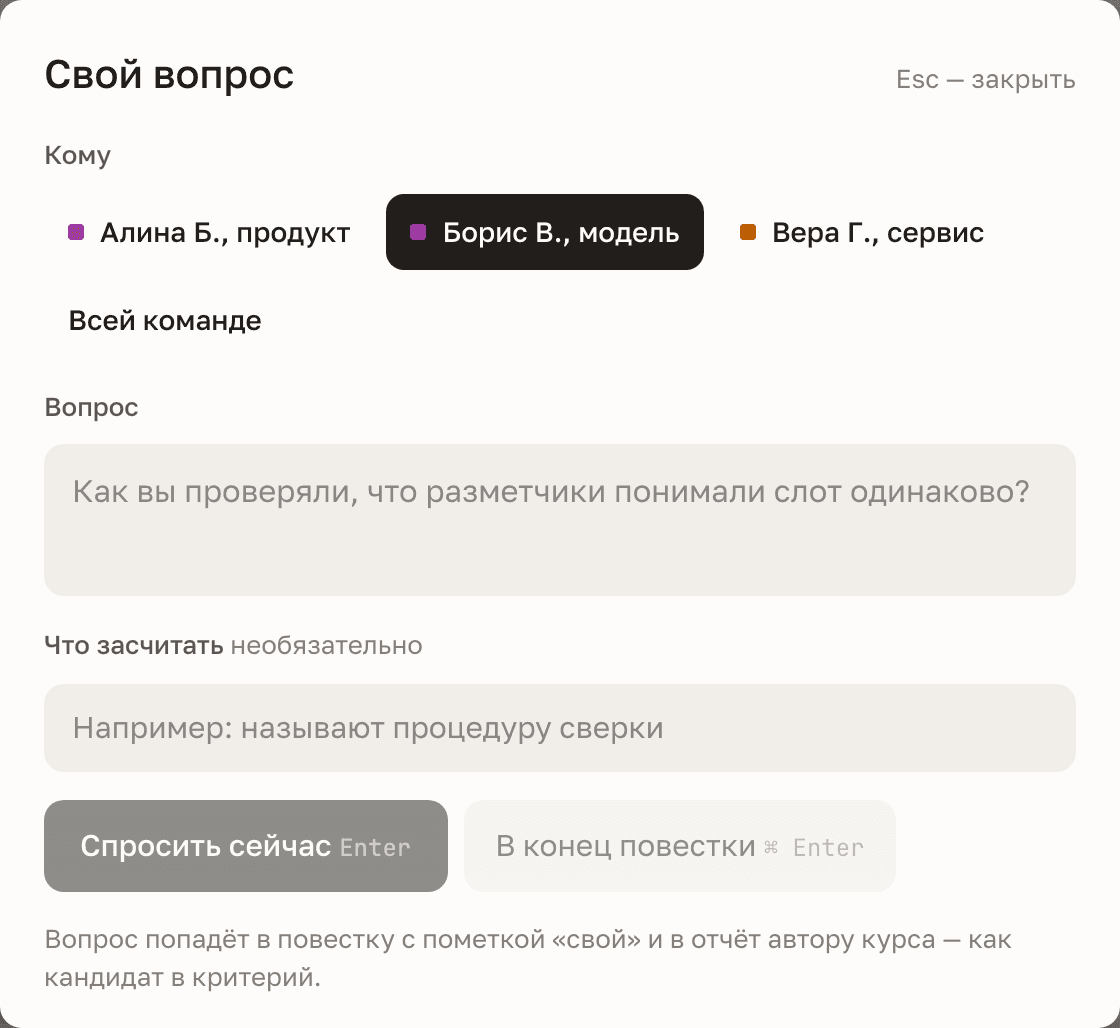Click the Что засчитать необязательно label
The height and width of the screenshot is (1028, 1120).
tap(234, 645)
